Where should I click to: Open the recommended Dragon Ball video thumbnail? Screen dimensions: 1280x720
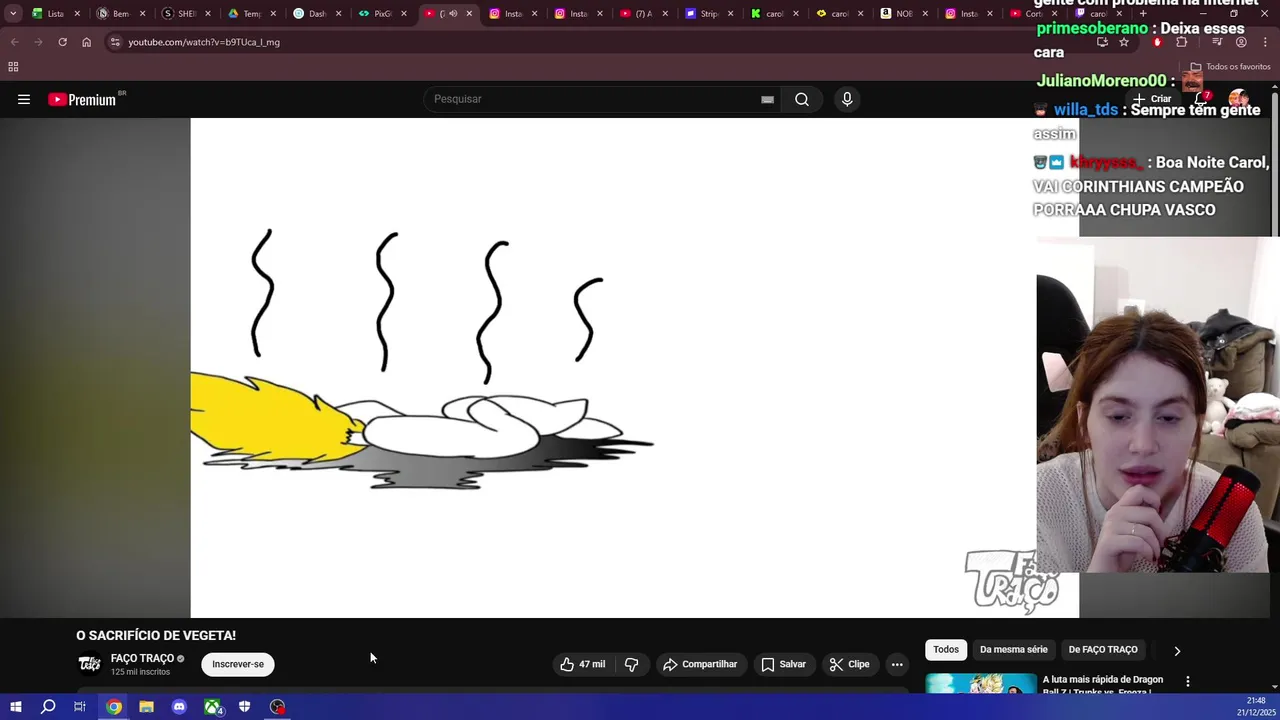point(981,684)
